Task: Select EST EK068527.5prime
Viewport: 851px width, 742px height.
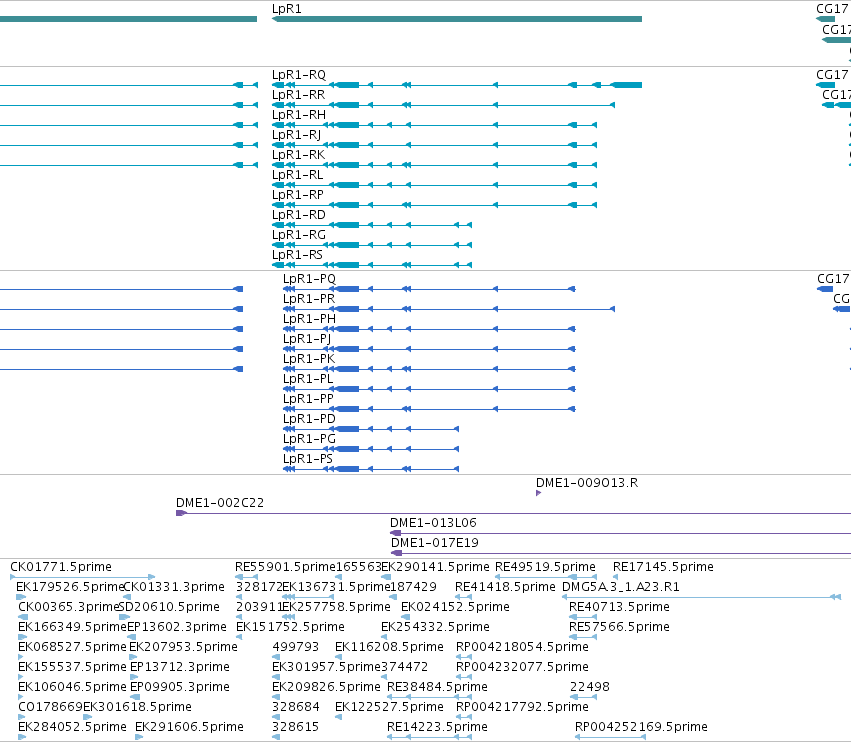Action: point(72,647)
